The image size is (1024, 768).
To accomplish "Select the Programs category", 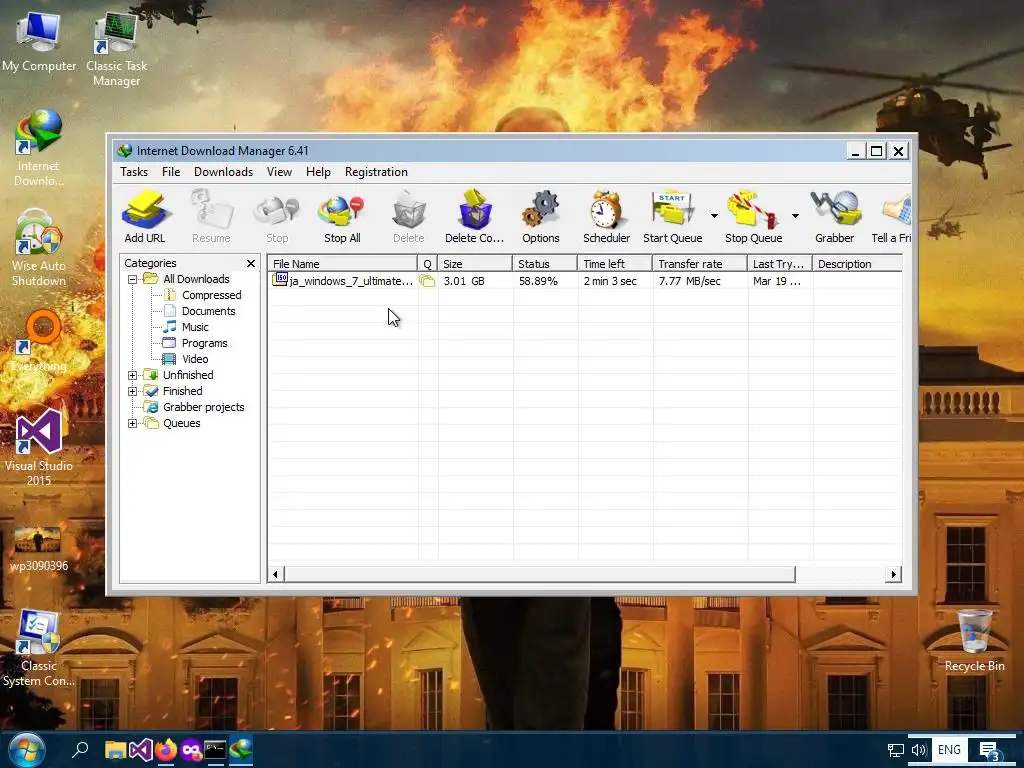I will (204, 344).
